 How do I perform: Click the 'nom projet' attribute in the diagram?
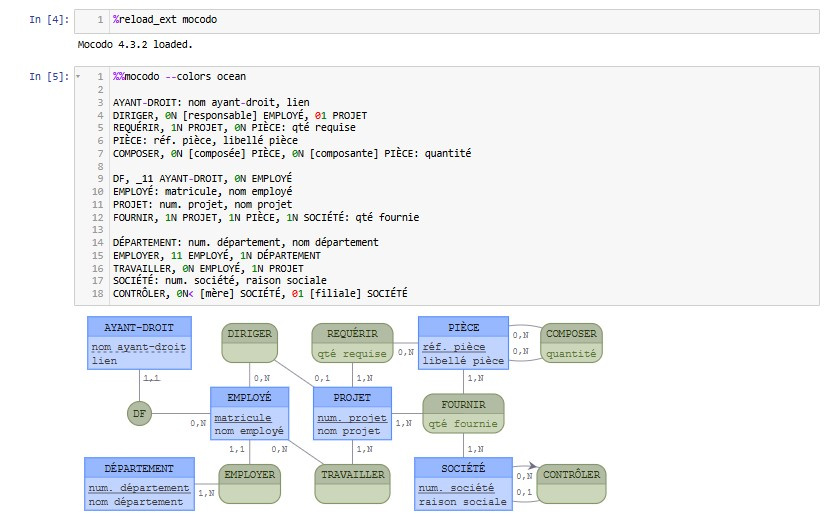pyautogui.click(x=349, y=431)
